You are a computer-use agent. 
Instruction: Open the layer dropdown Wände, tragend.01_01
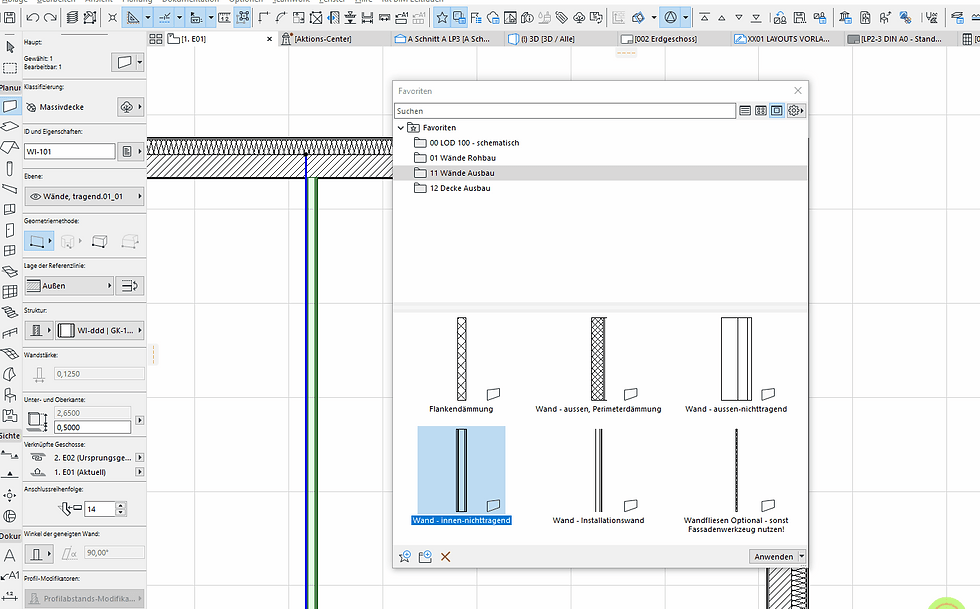pyautogui.click(x=84, y=196)
